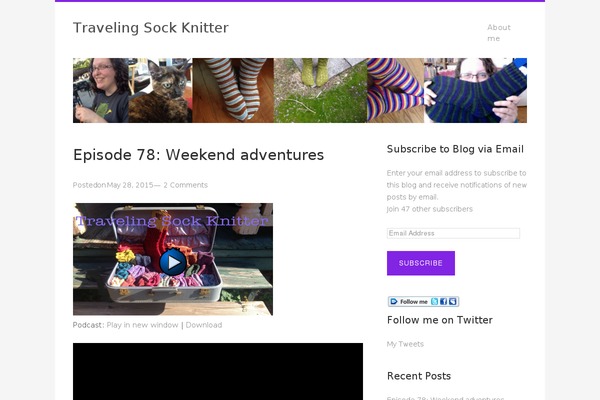Focus the Email Address input field
This screenshot has width=600, height=400.
[x=453, y=233]
